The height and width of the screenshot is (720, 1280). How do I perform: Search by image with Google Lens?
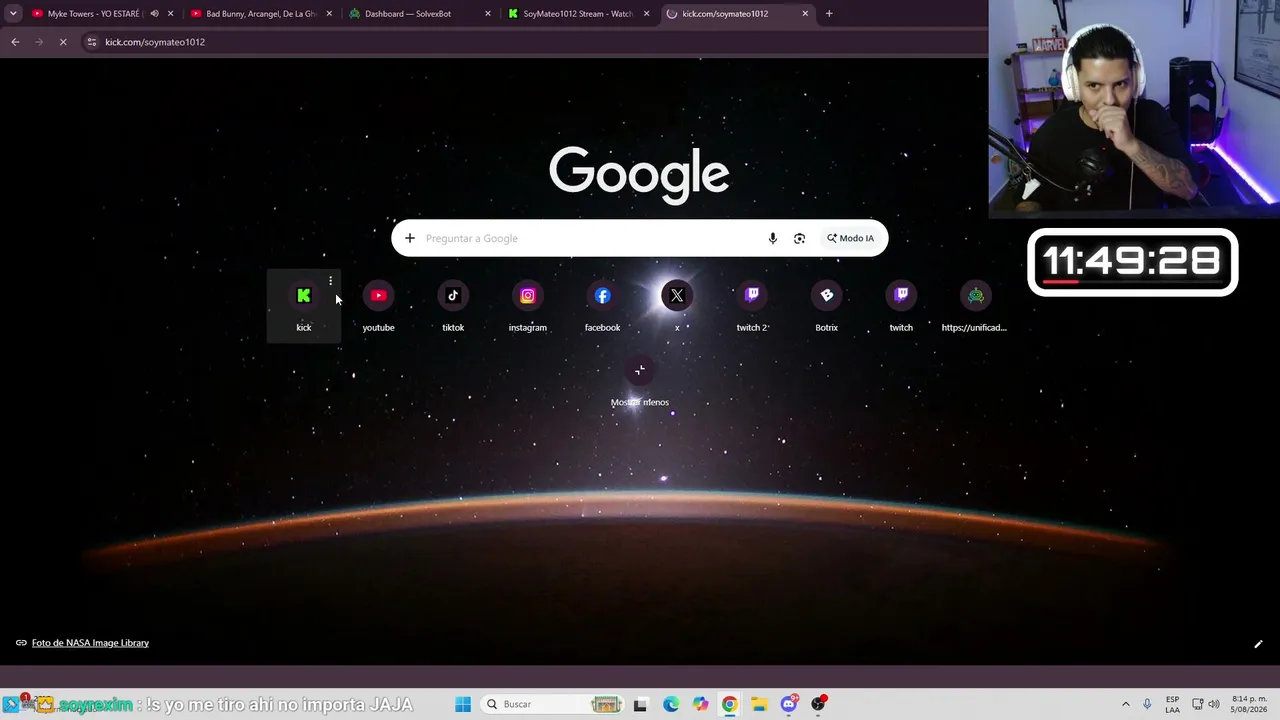(799, 238)
